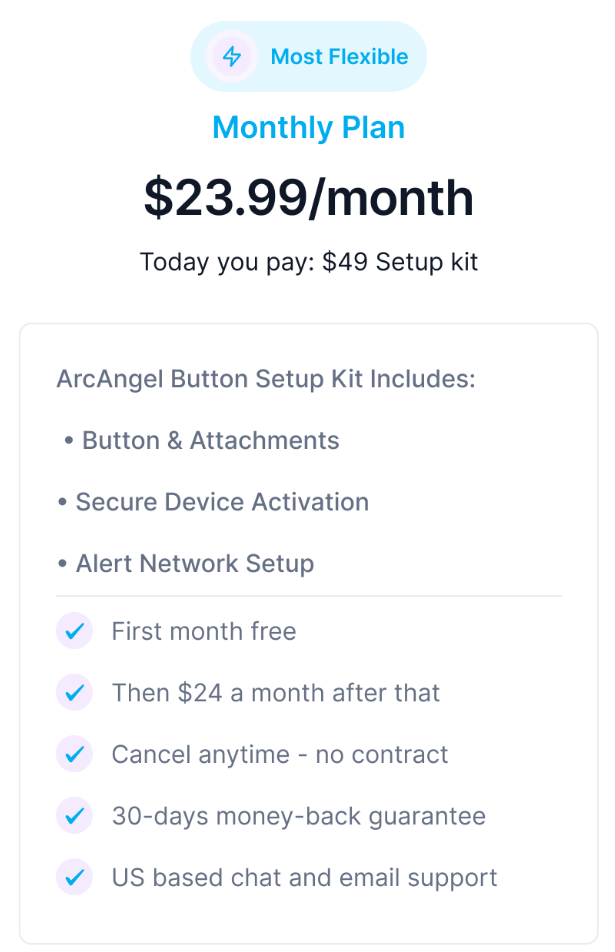Image resolution: width=615 pixels, height=952 pixels.
Task: Click the Button & Attachments bullet item
Action: [210, 440]
